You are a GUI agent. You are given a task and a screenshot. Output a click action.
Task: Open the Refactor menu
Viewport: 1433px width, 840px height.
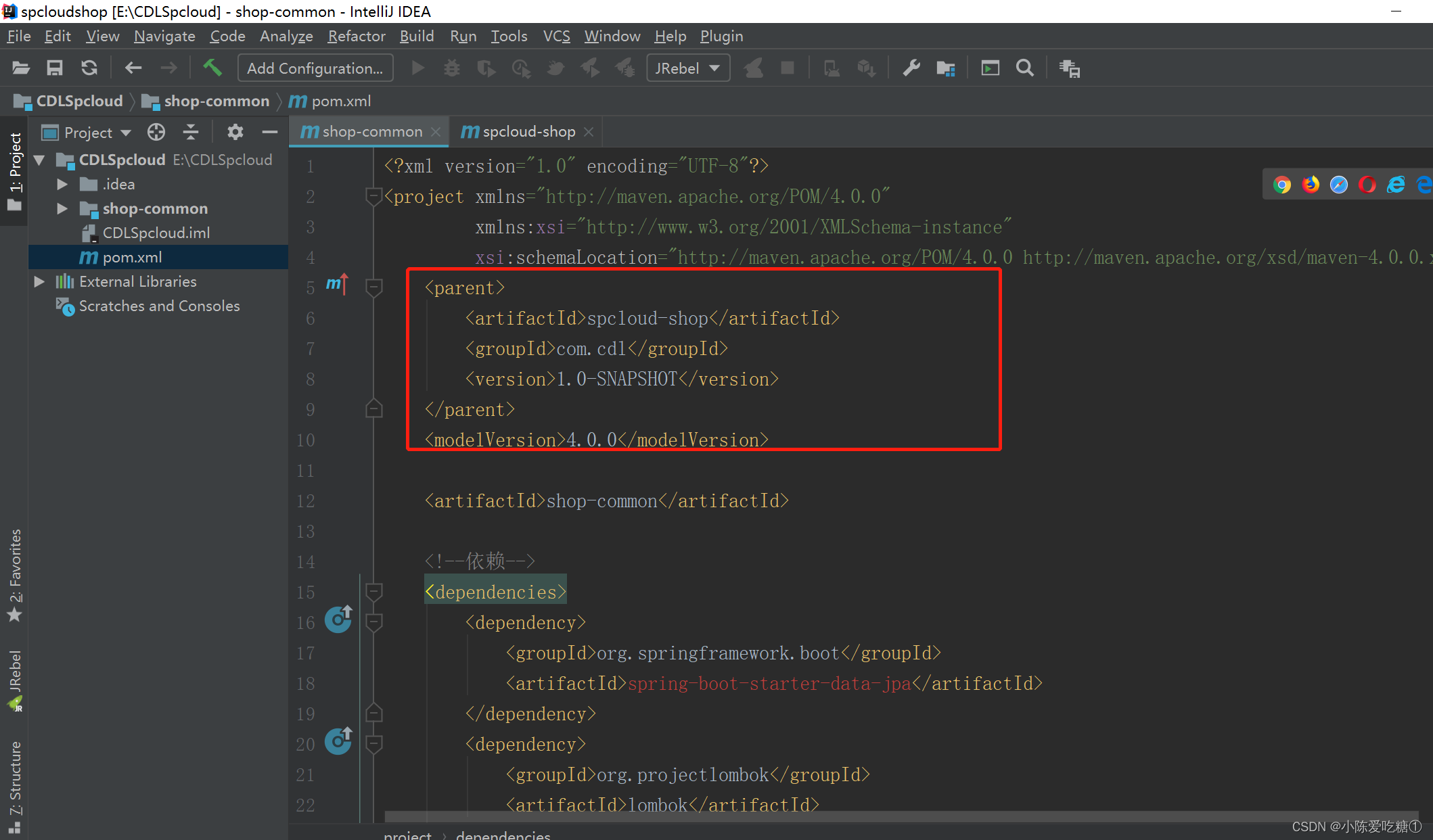pyautogui.click(x=356, y=36)
